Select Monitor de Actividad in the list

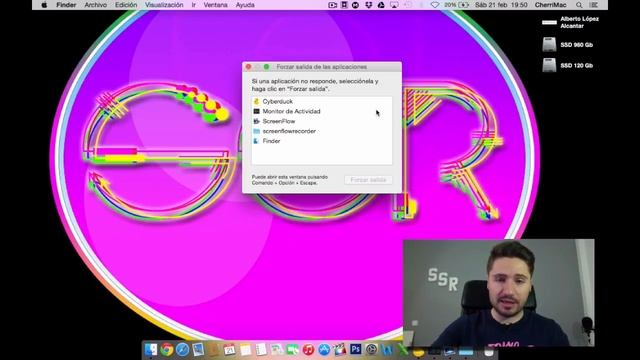(322, 111)
